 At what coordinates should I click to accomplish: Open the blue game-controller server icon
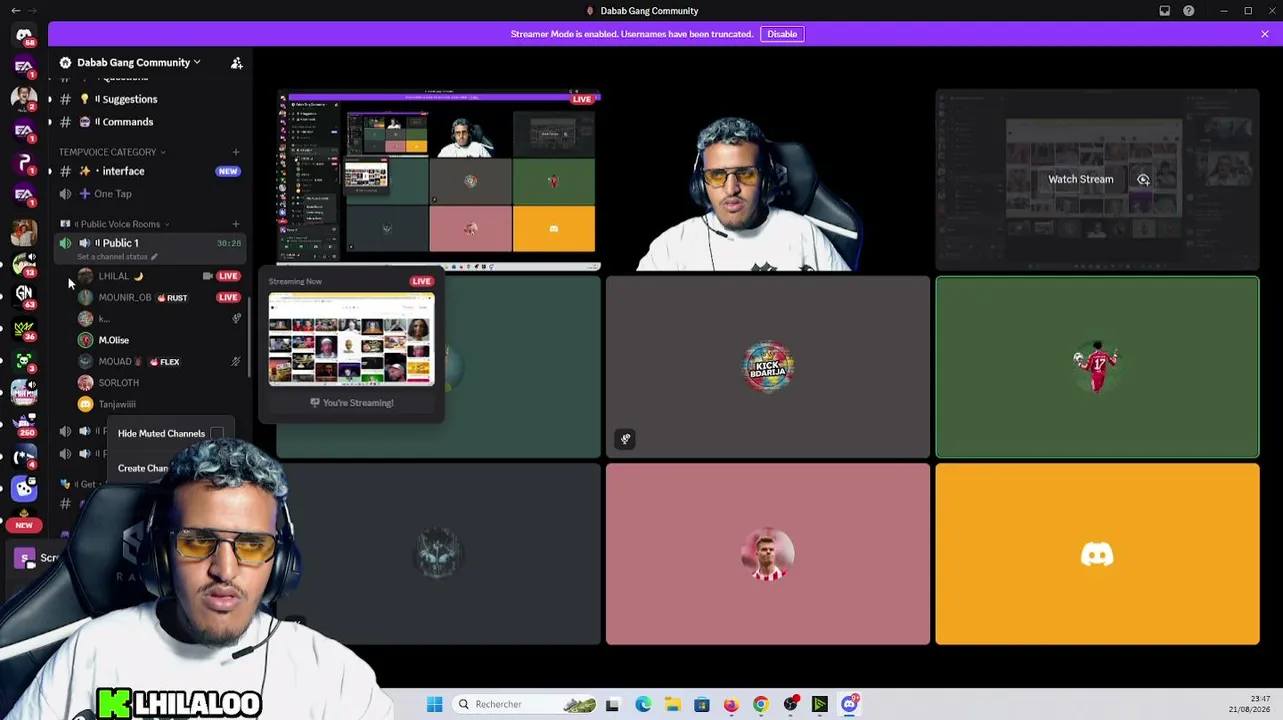coord(24,488)
